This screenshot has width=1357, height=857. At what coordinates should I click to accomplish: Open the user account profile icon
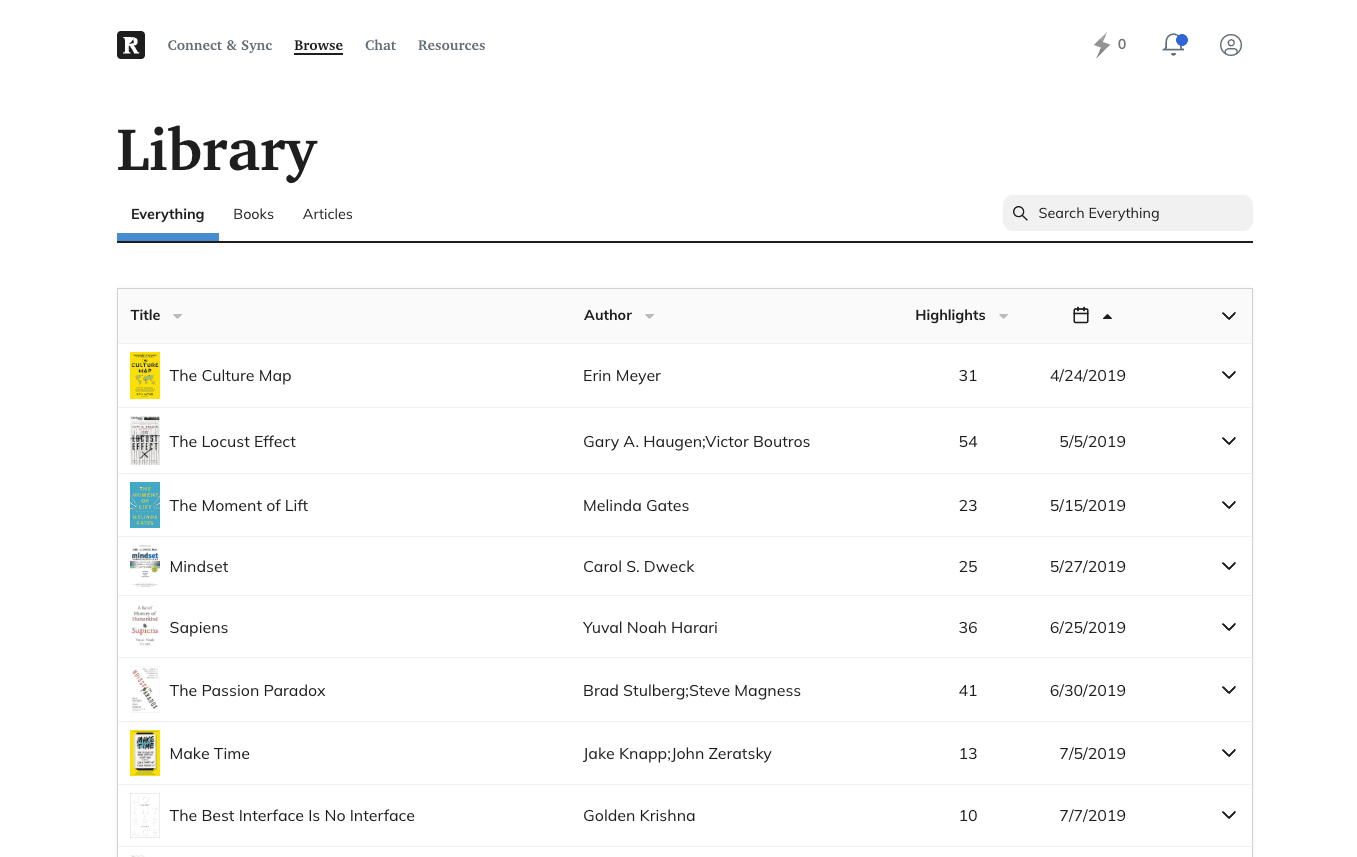click(x=1231, y=45)
